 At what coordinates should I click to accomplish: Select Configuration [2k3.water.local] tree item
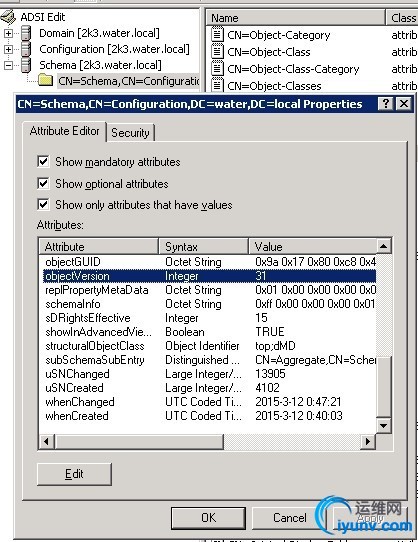pyautogui.click(x=114, y=49)
